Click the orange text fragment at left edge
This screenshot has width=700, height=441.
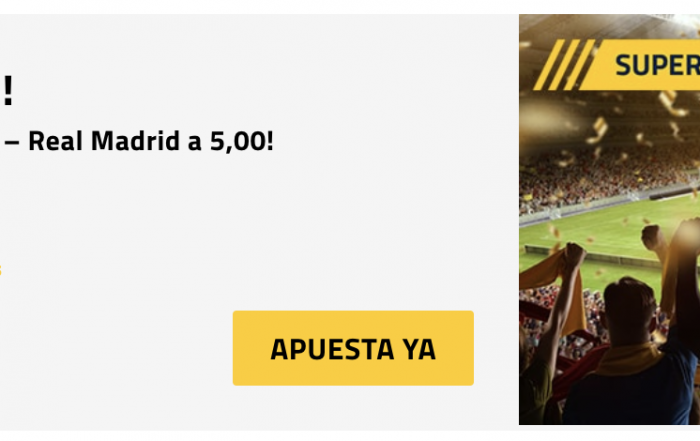click(1, 270)
